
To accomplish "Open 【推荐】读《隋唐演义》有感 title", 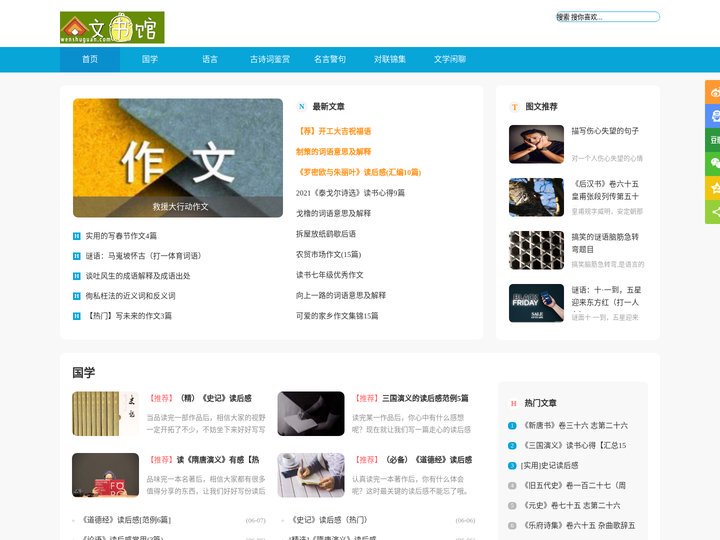I will coord(203,460).
